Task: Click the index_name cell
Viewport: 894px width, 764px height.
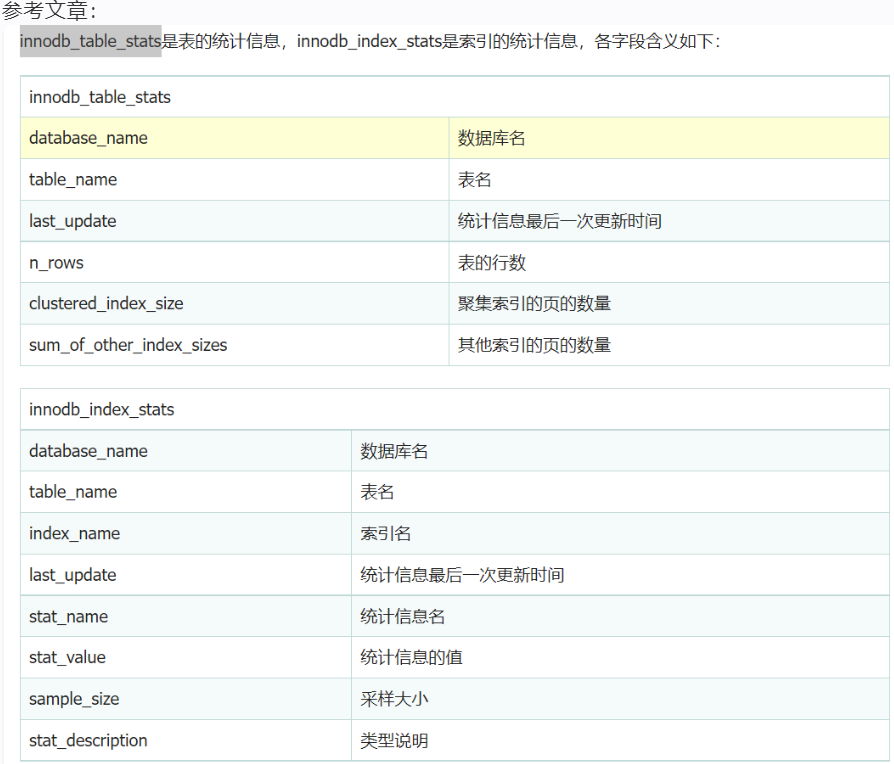Action: point(74,533)
